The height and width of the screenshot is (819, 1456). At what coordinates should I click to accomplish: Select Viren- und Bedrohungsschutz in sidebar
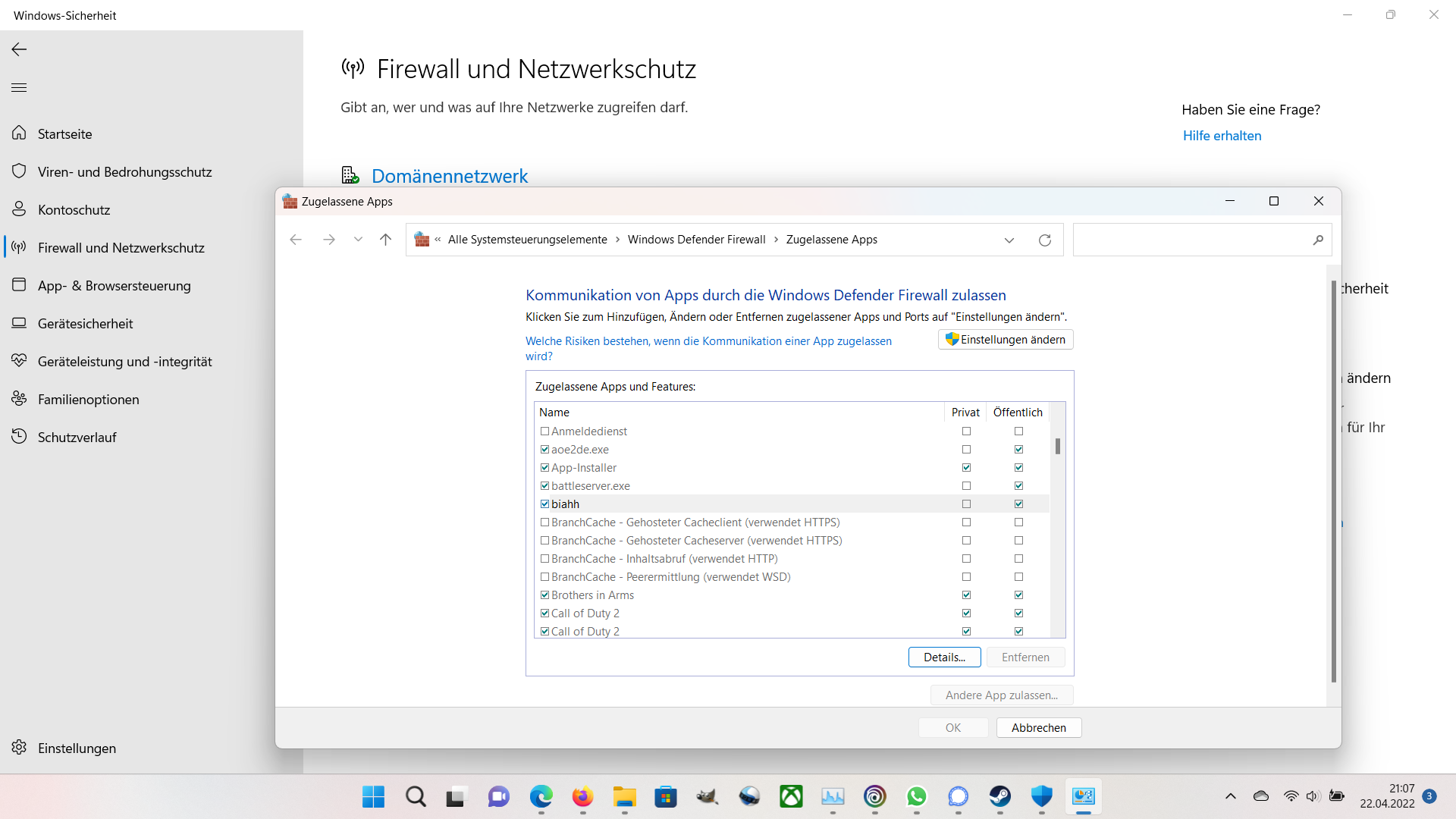point(124,171)
